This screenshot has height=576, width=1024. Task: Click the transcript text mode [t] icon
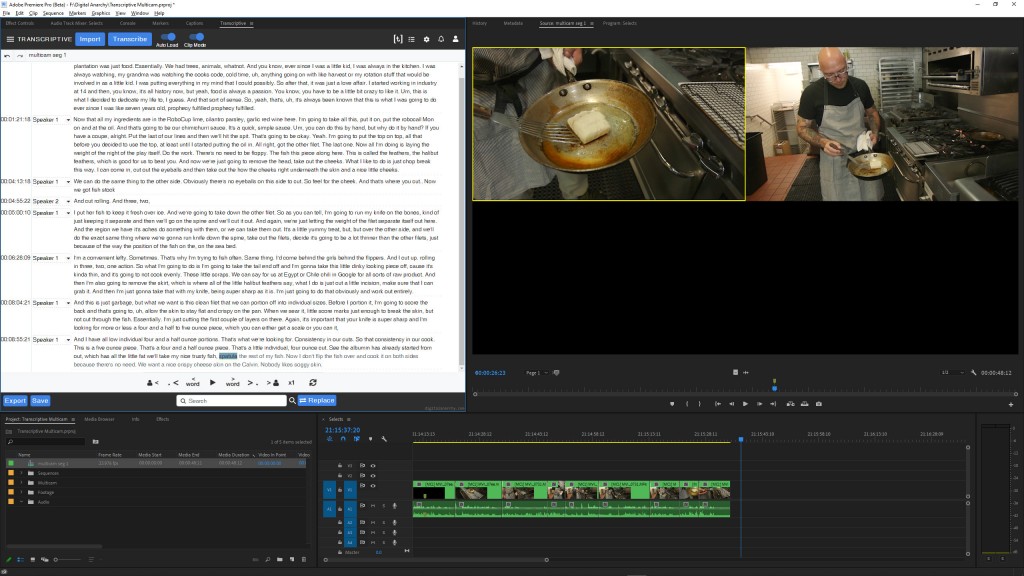(x=398, y=39)
